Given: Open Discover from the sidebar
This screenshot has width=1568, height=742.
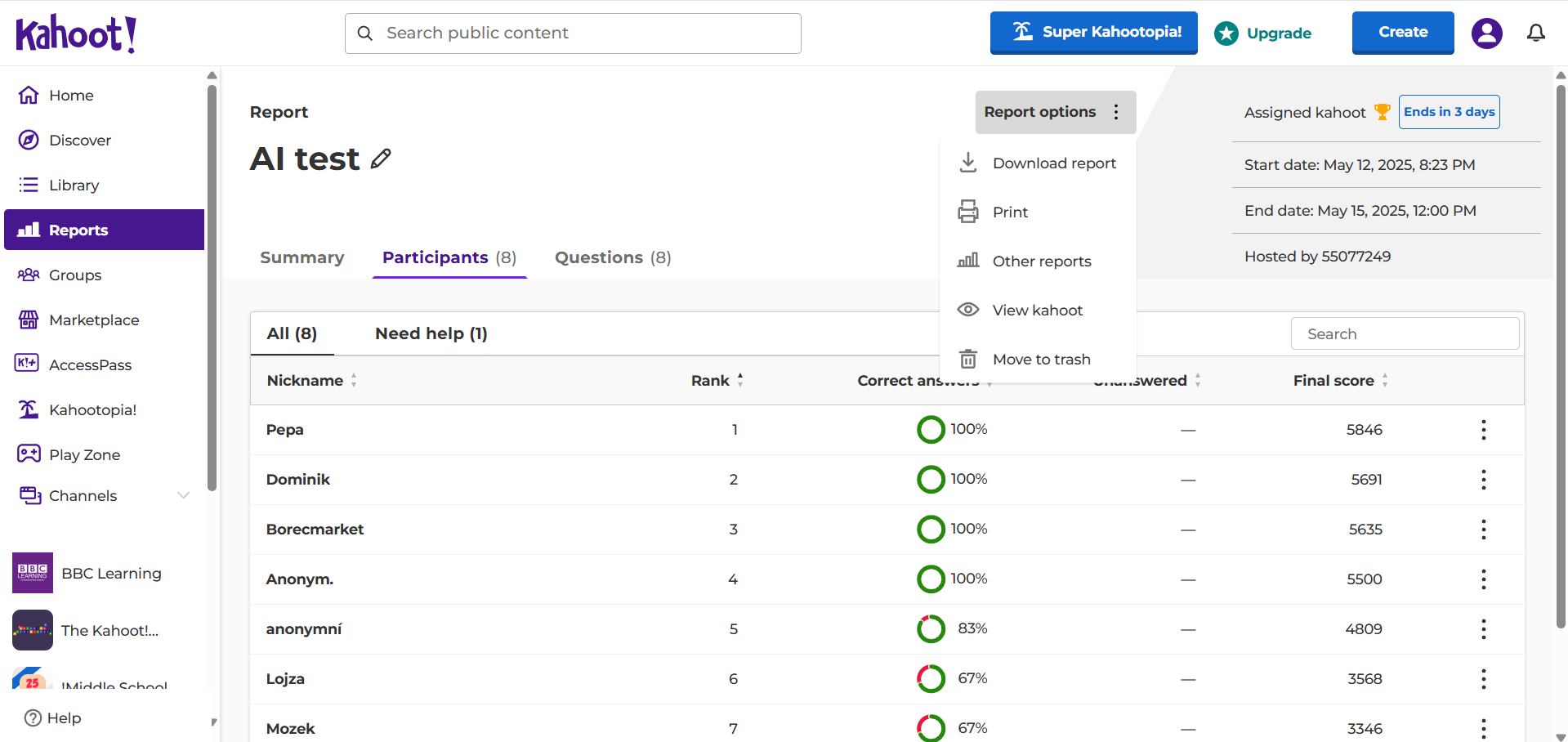Looking at the screenshot, I should (79, 141).
